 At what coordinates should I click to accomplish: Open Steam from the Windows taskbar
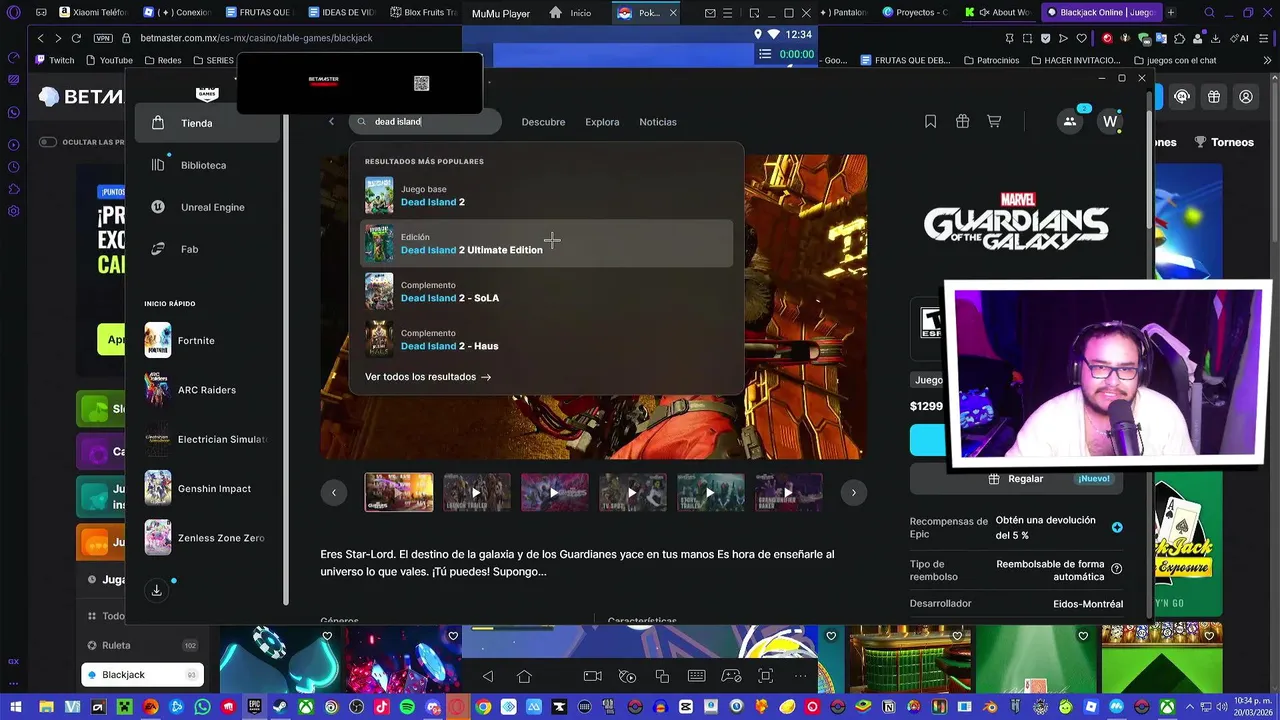pos(279,707)
